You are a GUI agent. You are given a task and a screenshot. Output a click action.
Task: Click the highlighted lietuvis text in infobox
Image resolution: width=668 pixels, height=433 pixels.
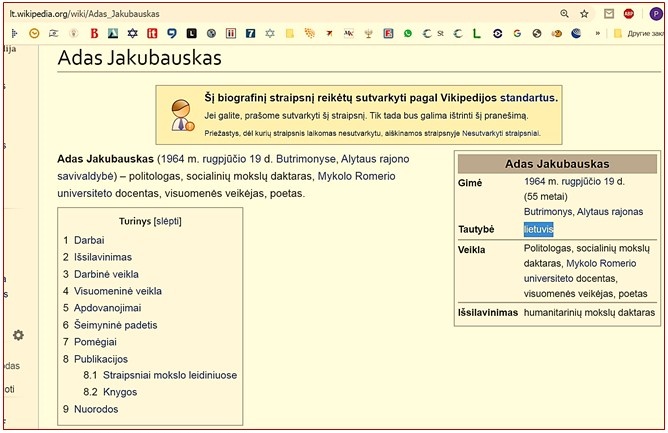click(538, 229)
